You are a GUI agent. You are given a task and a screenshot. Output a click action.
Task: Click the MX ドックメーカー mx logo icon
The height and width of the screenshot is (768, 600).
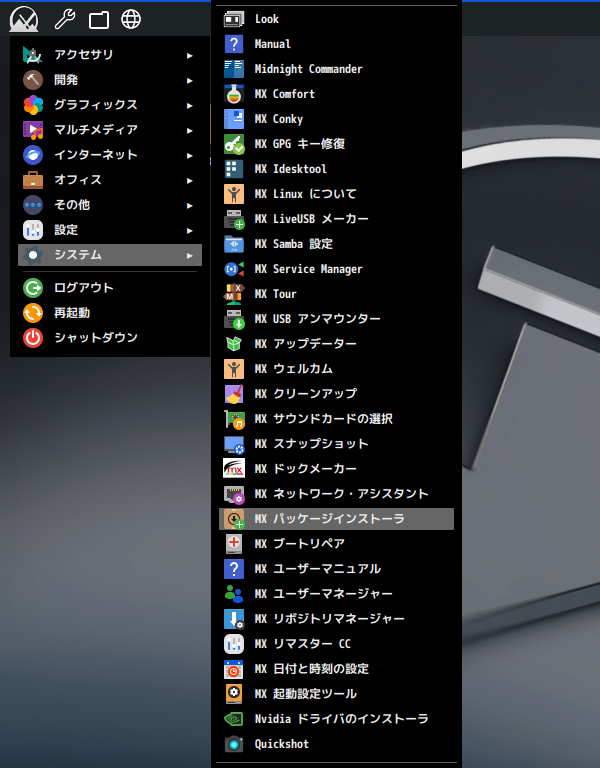(x=234, y=469)
